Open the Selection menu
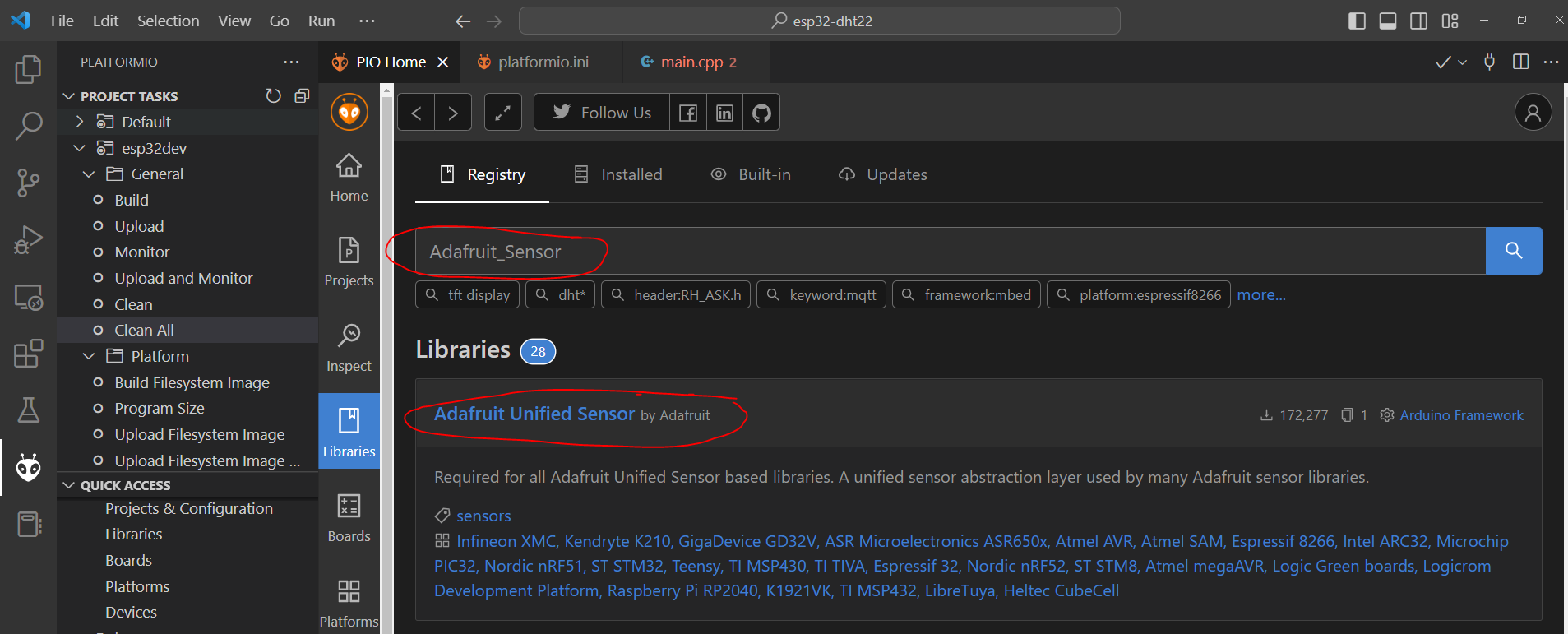Image resolution: width=1568 pixels, height=634 pixels. tap(168, 21)
